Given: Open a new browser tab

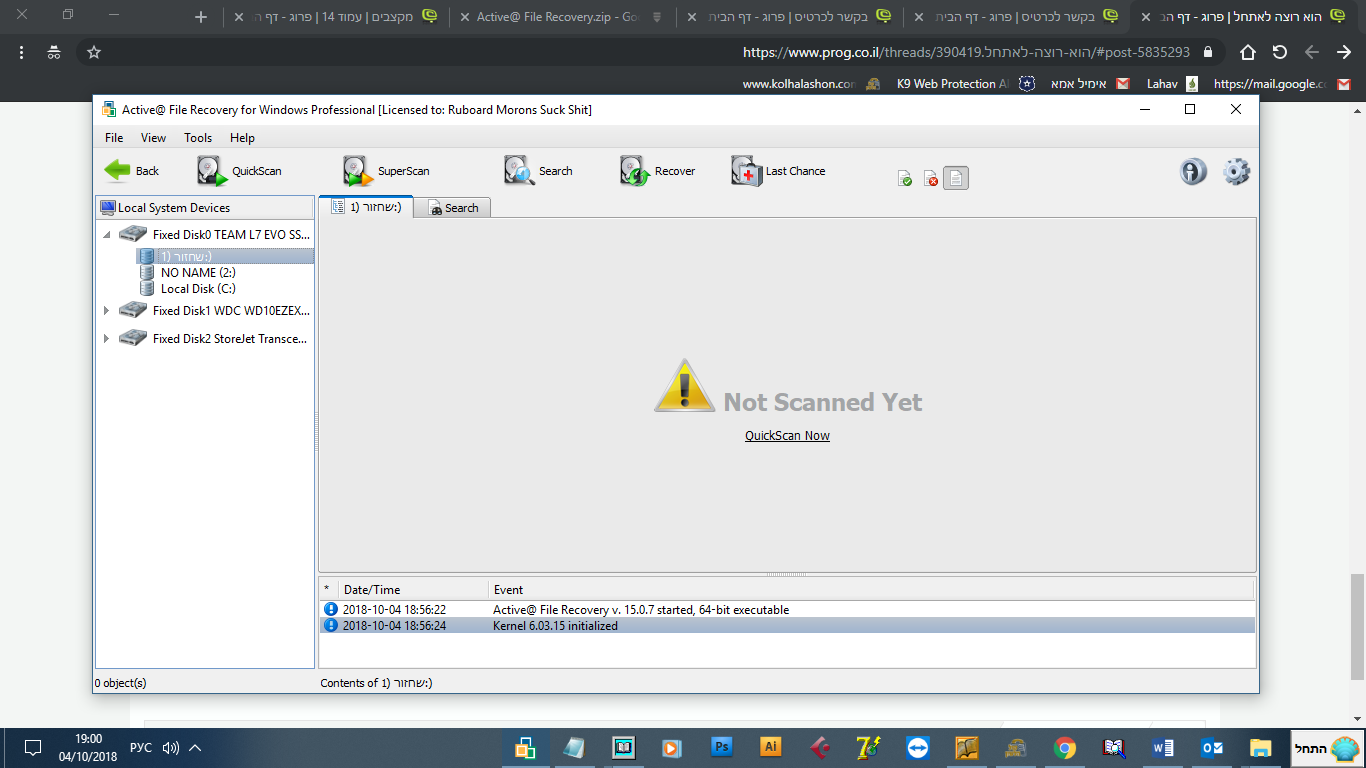Looking at the screenshot, I should (201, 17).
